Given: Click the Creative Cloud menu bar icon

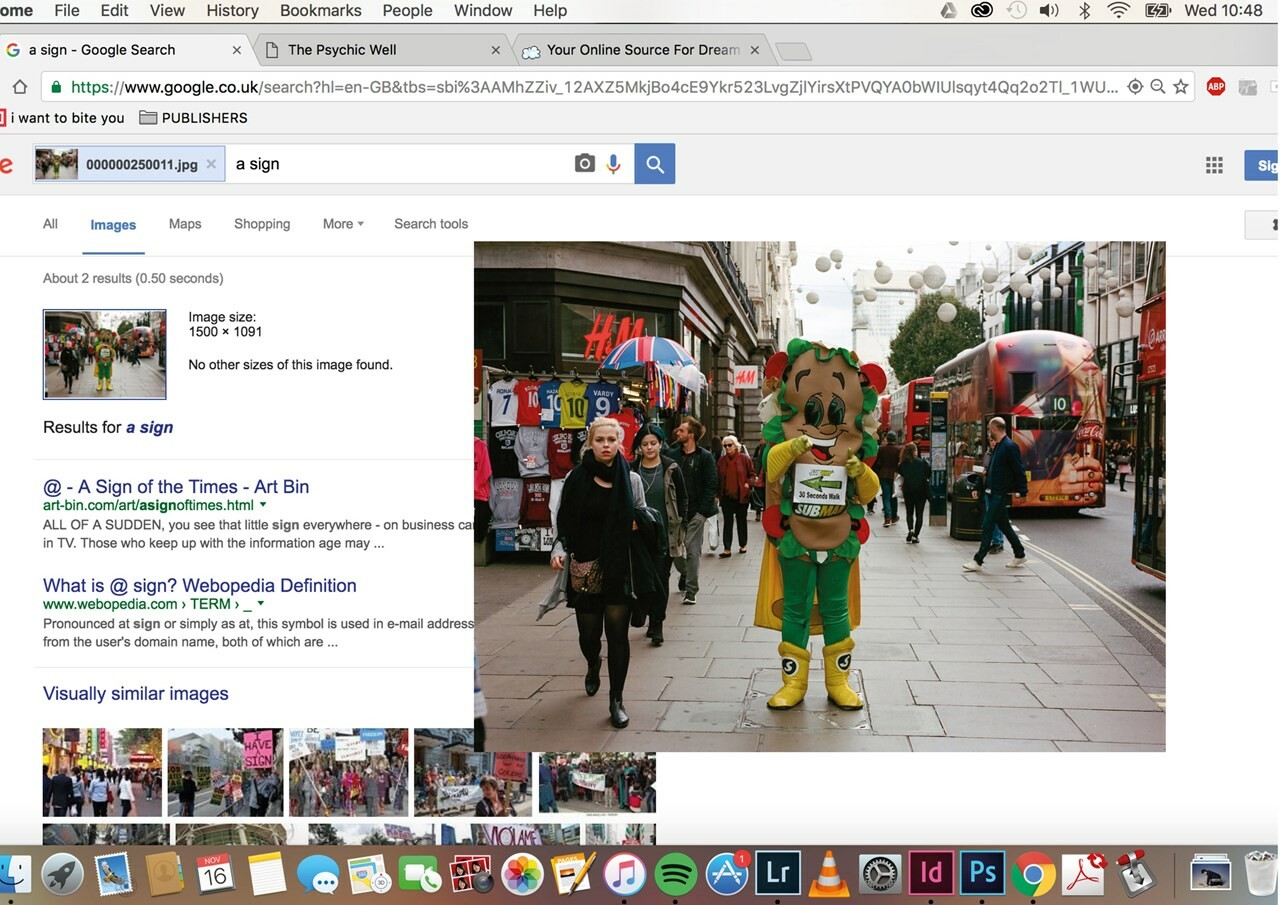Looking at the screenshot, I should click(x=982, y=11).
